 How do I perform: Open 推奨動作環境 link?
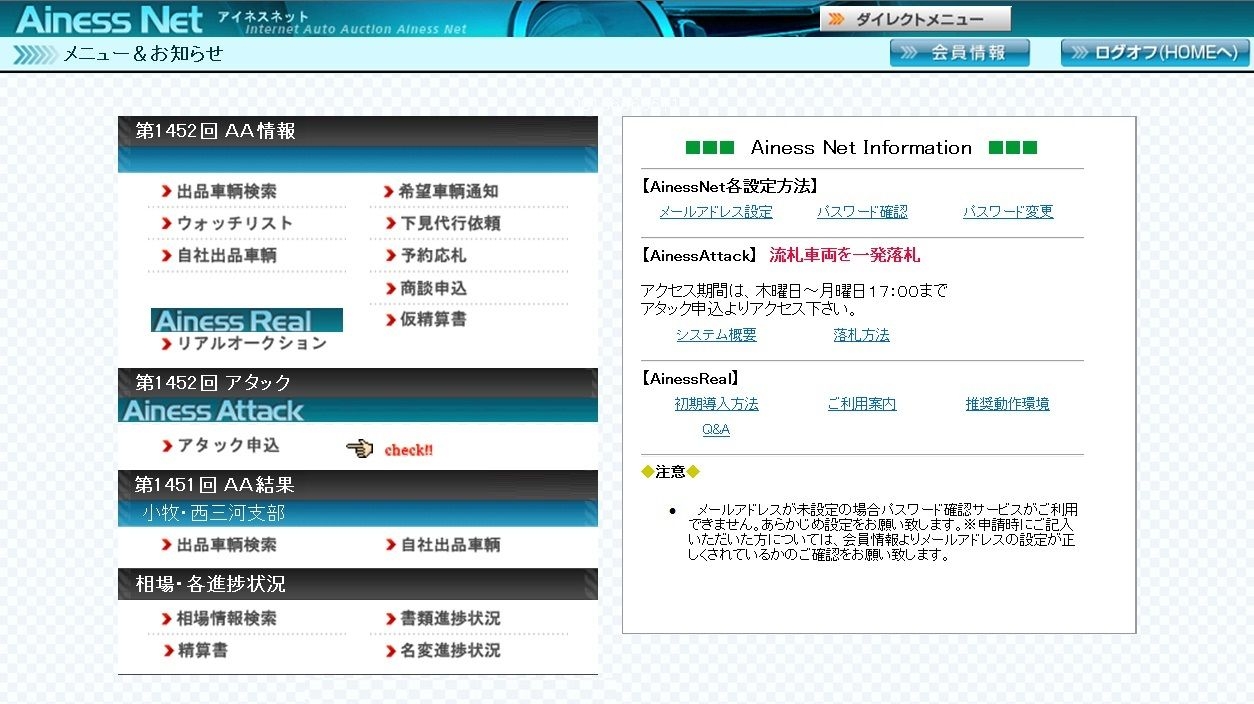pos(1008,404)
